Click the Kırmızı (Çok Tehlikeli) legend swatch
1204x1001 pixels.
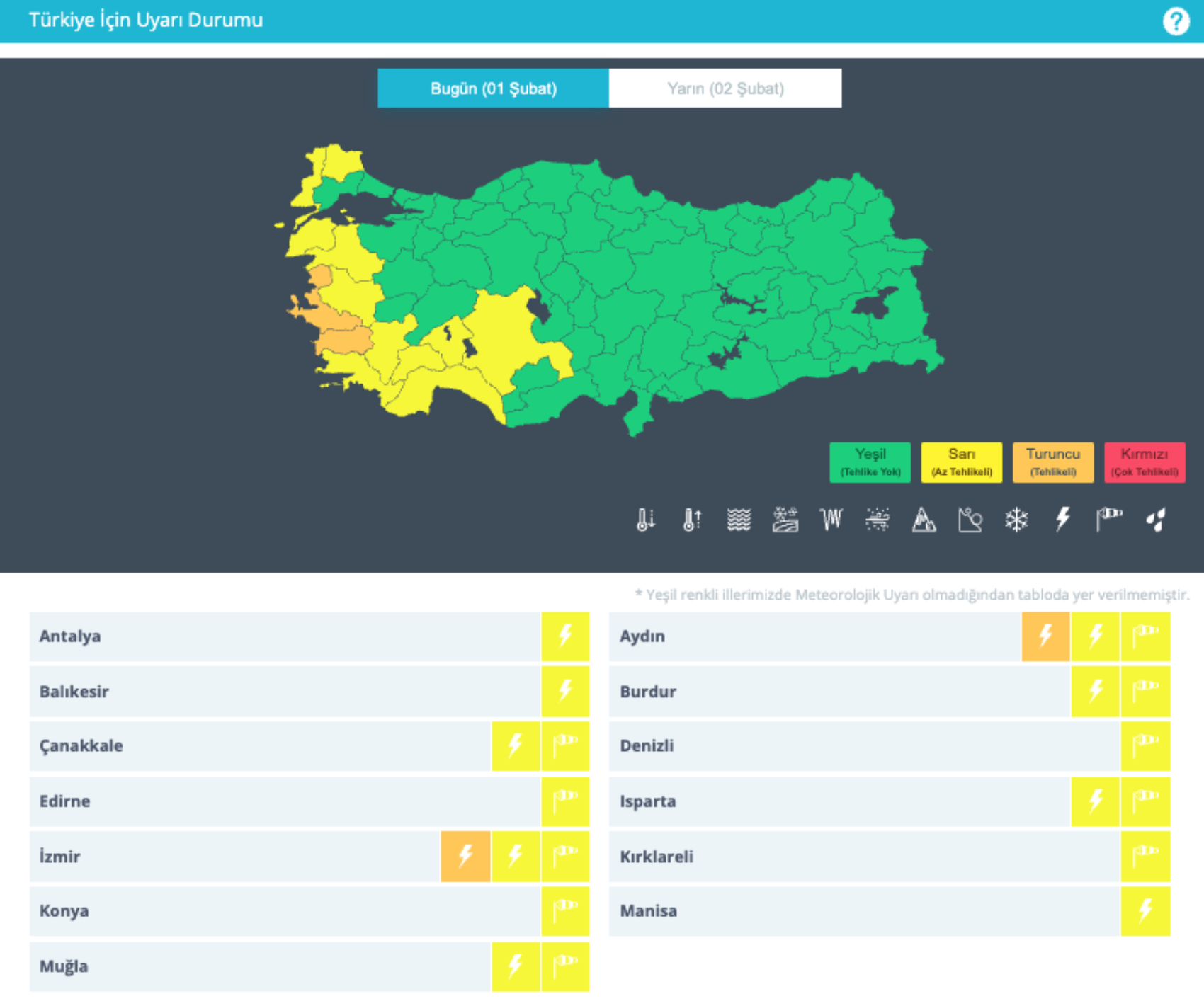(1144, 462)
